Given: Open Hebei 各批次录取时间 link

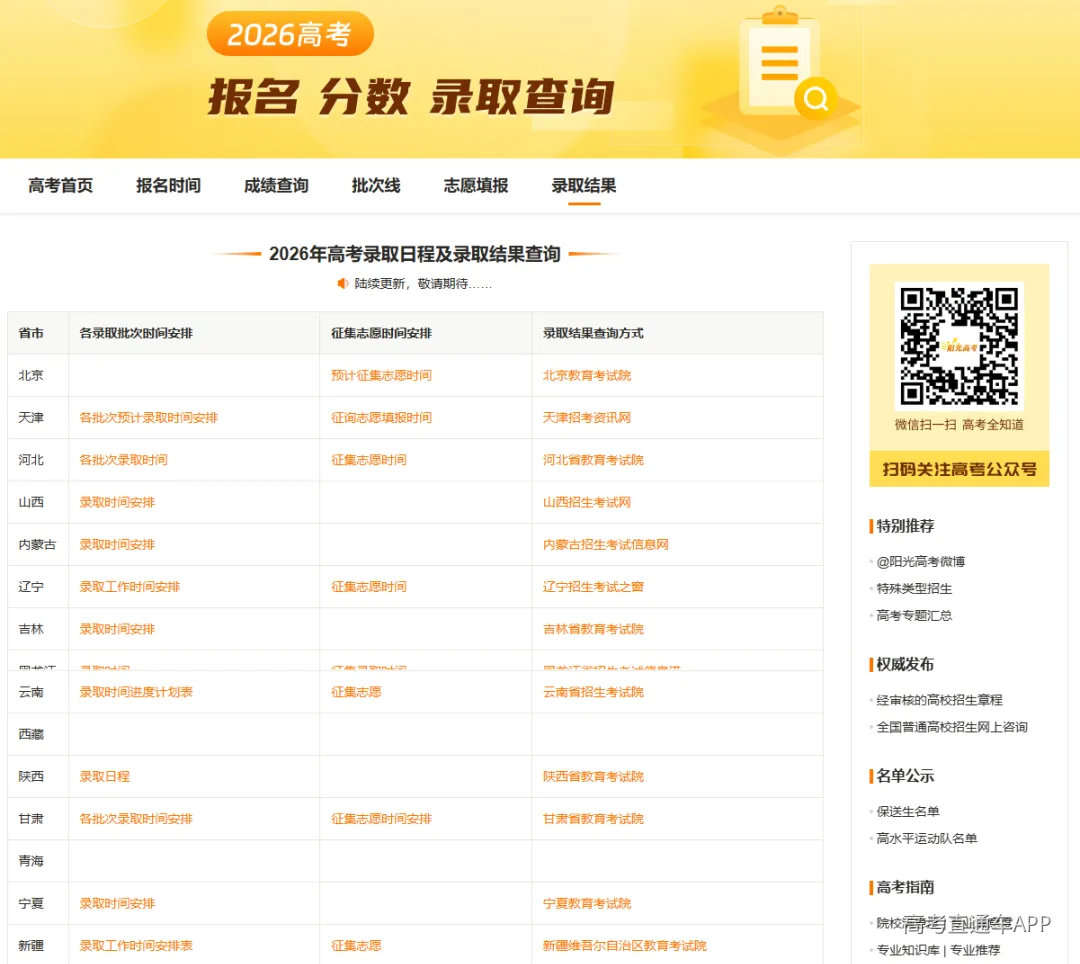Looking at the screenshot, I should pos(123,460).
